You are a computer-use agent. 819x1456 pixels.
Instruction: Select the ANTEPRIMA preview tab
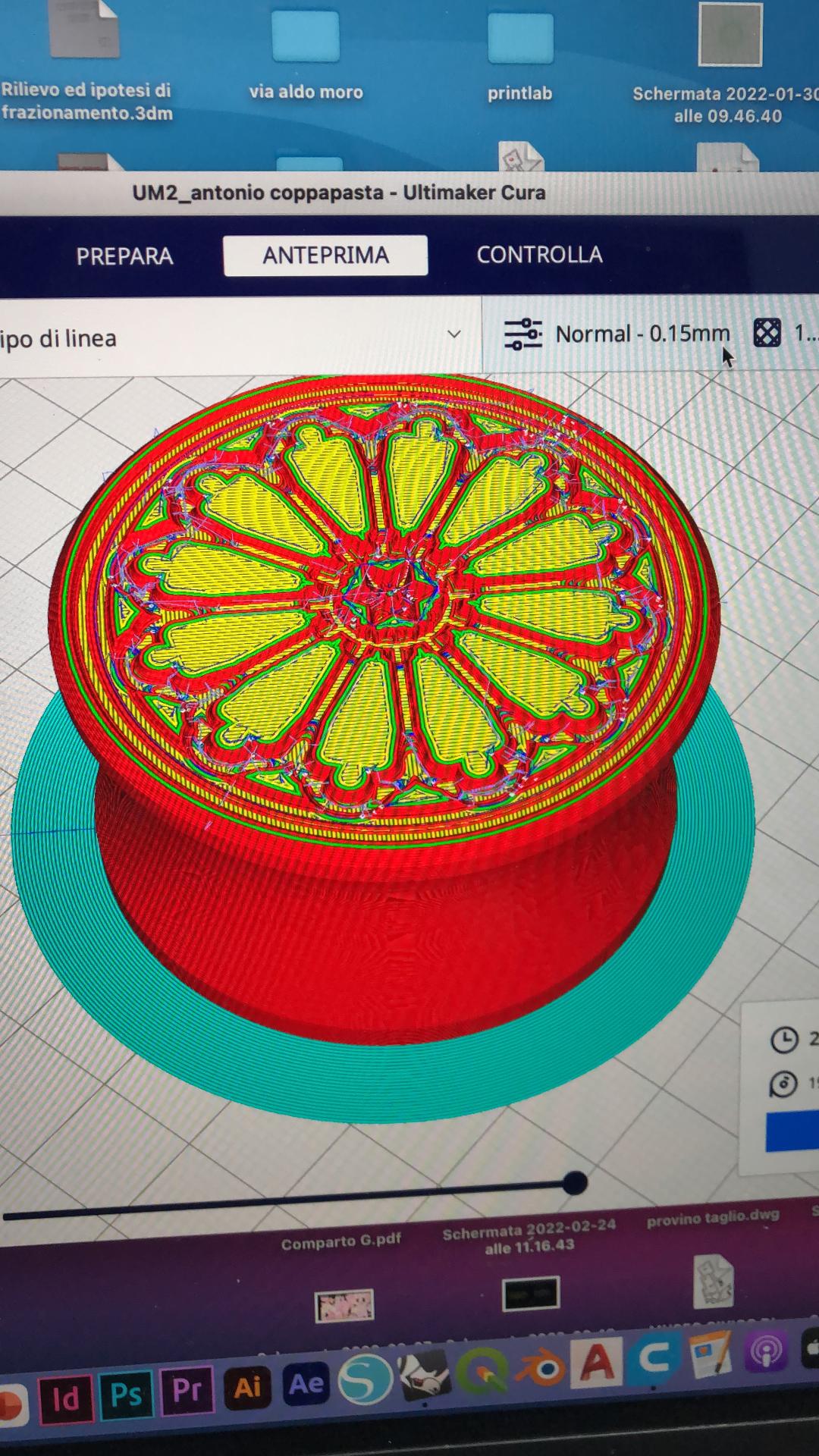pyautogui.click(x=325, y=256)
